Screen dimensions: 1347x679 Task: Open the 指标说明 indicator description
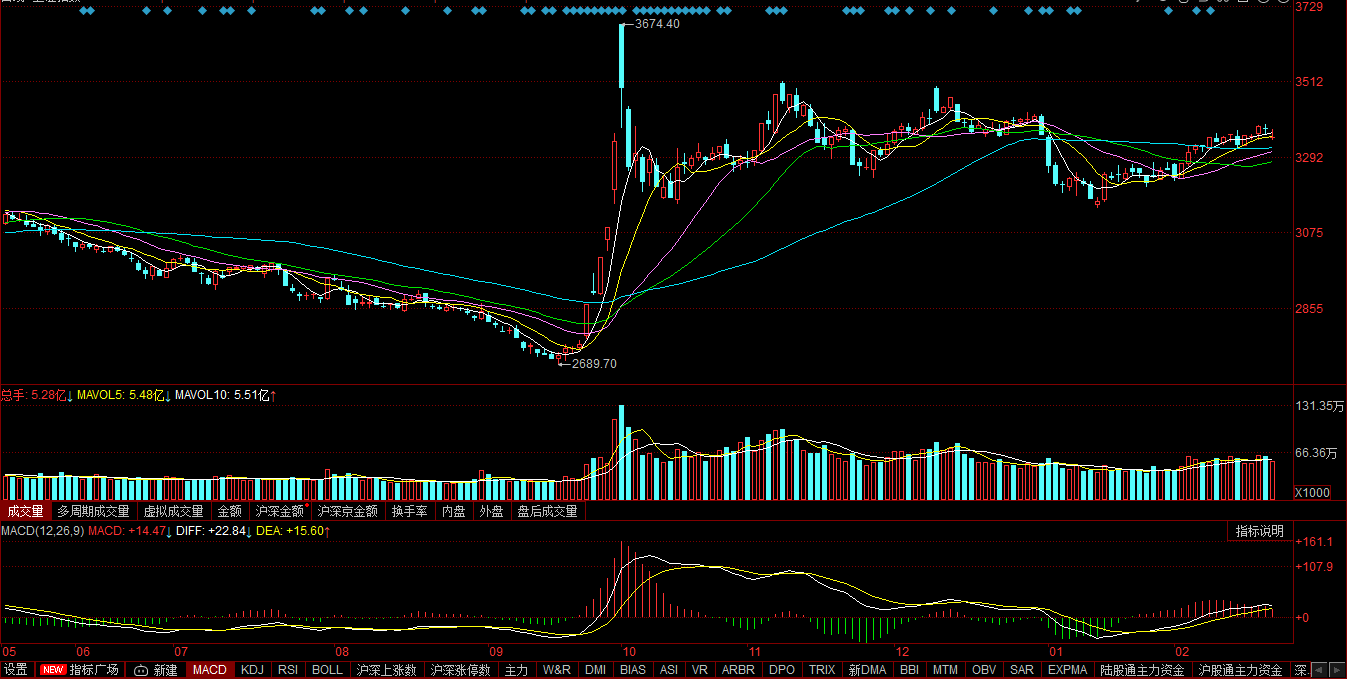pos(1259,531)
